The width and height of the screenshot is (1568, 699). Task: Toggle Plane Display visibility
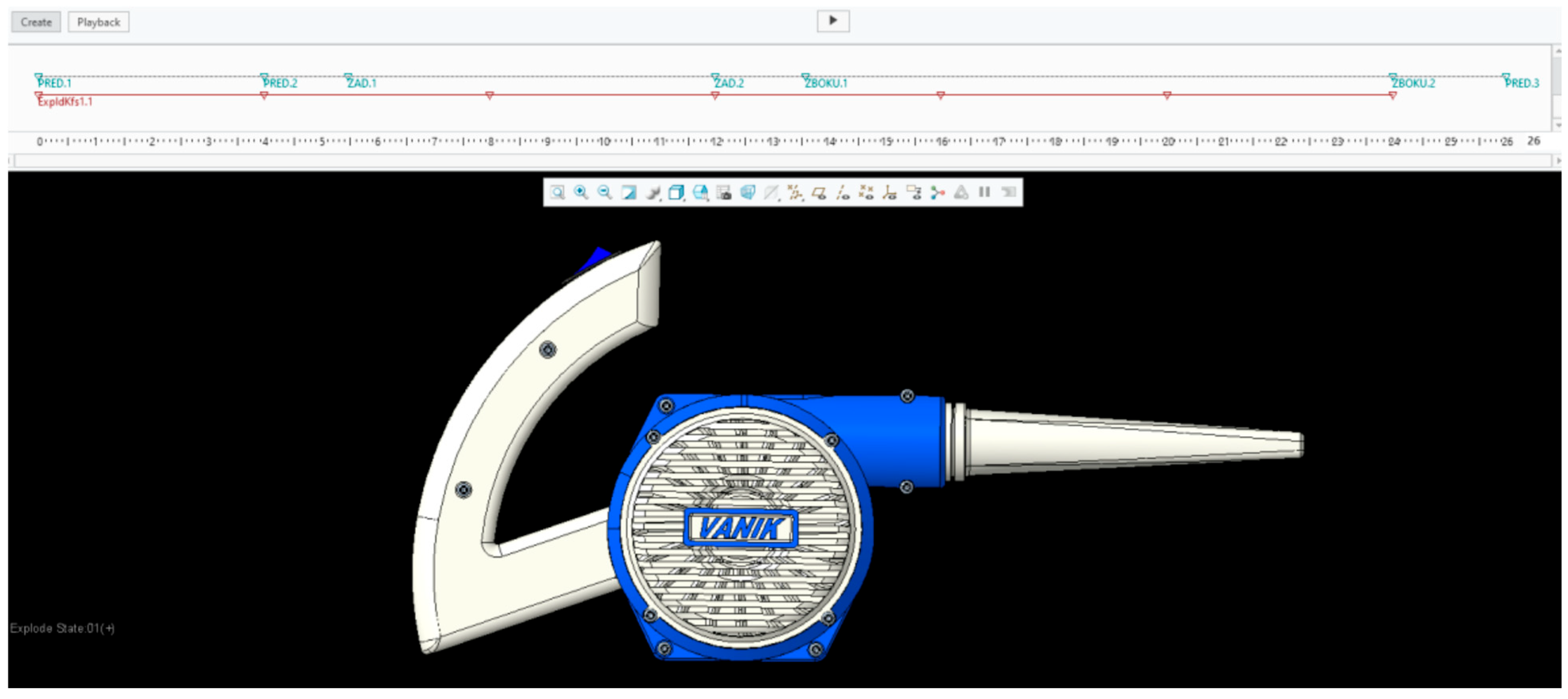pos(819,193)
